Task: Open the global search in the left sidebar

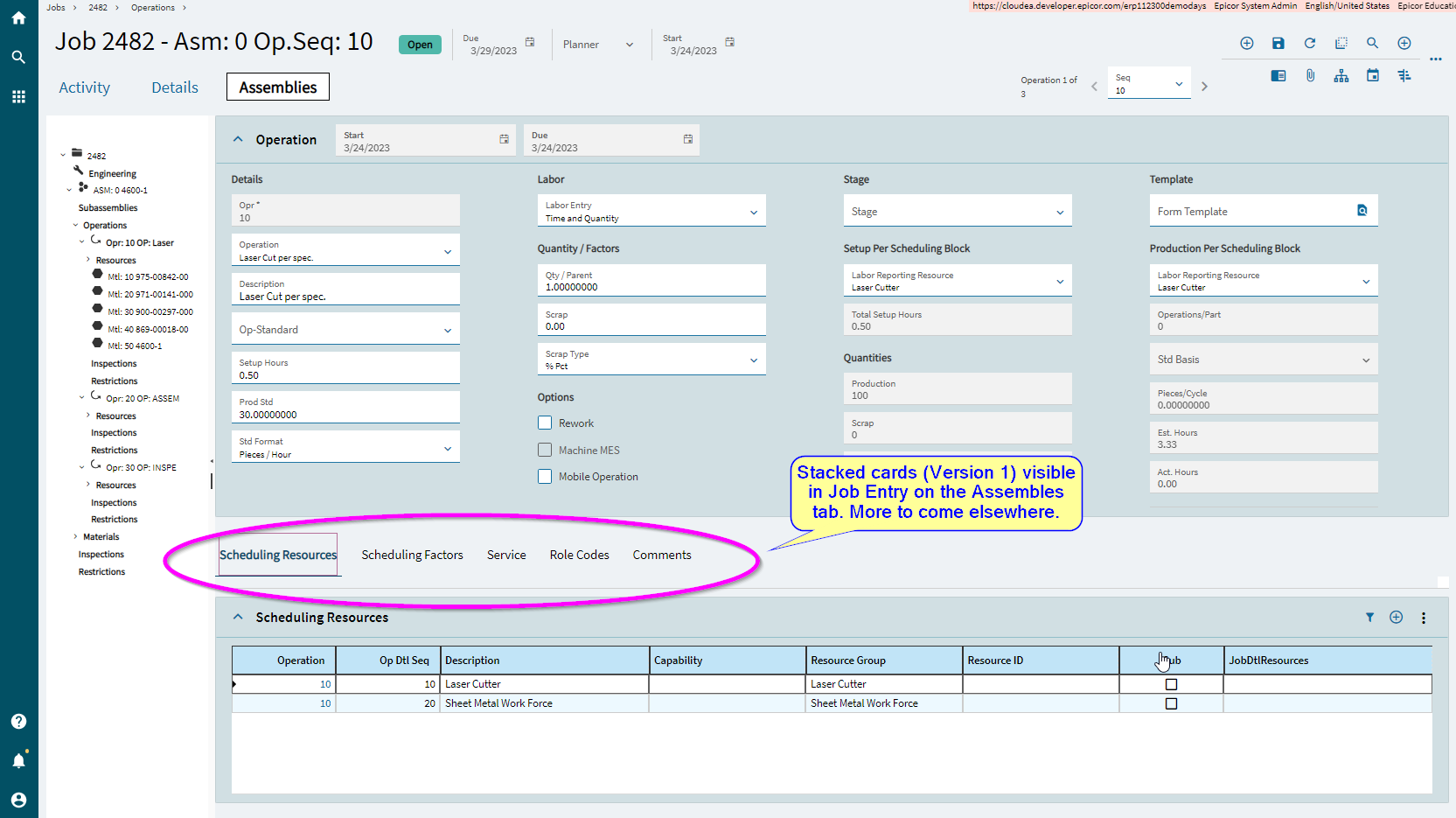Action: [x=18, y=57]
